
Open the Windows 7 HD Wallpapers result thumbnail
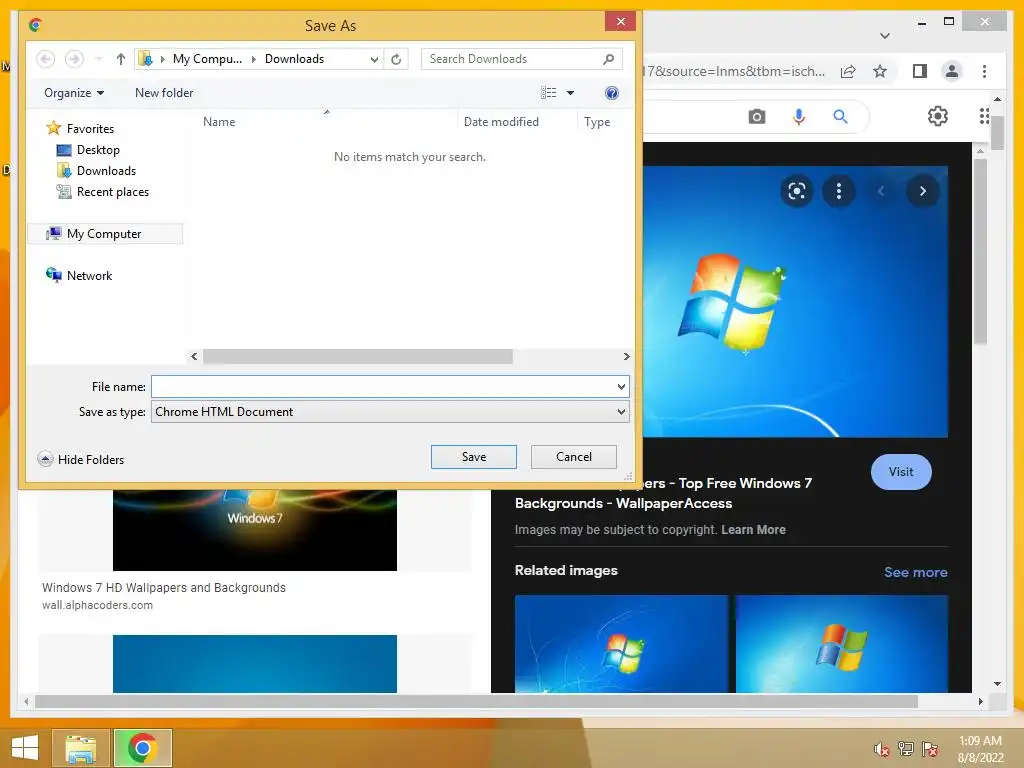tap(255, 530)
